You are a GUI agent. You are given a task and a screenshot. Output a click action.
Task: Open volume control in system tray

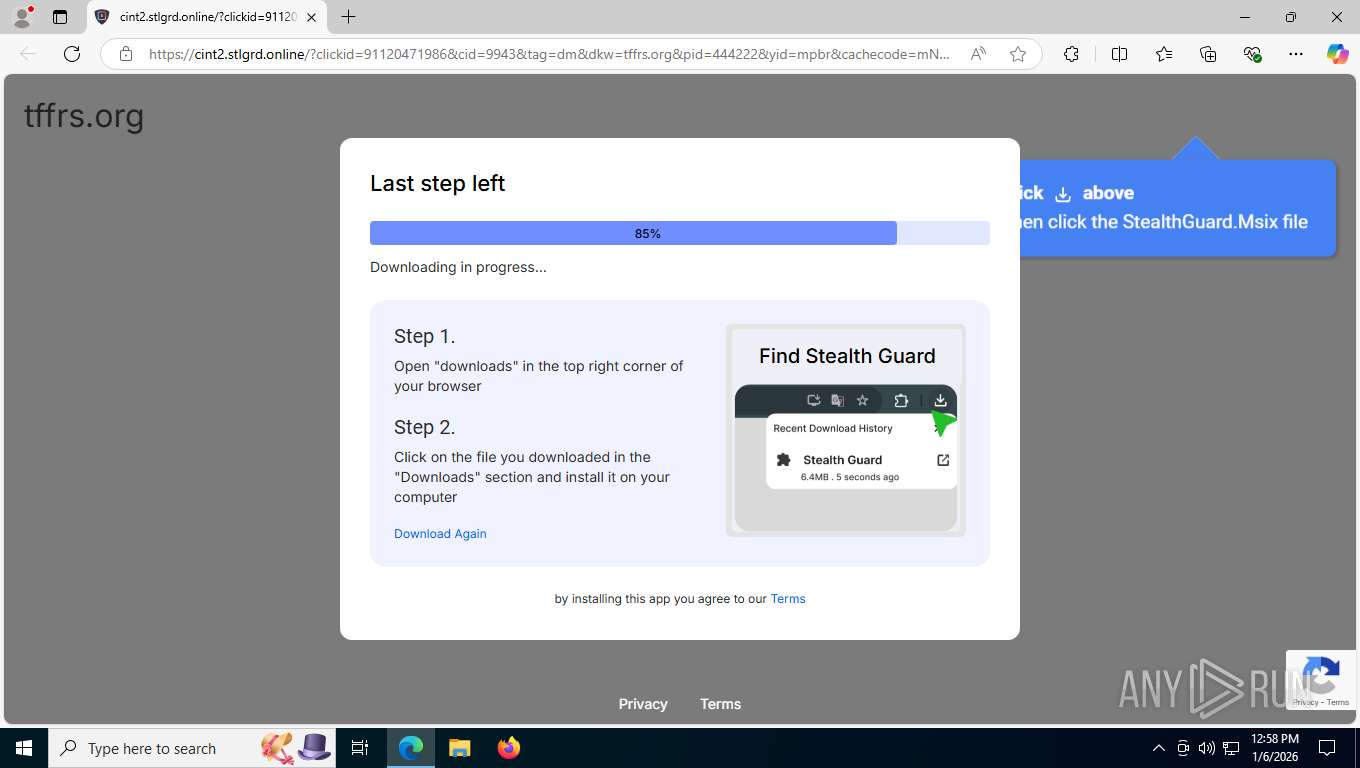pos(1207,748)
